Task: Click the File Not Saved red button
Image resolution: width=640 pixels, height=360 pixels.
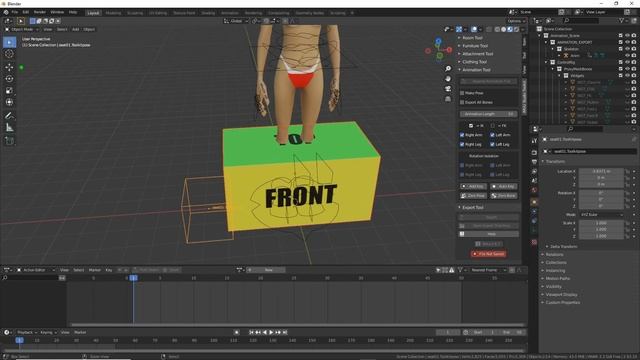Action: (489, 254)
